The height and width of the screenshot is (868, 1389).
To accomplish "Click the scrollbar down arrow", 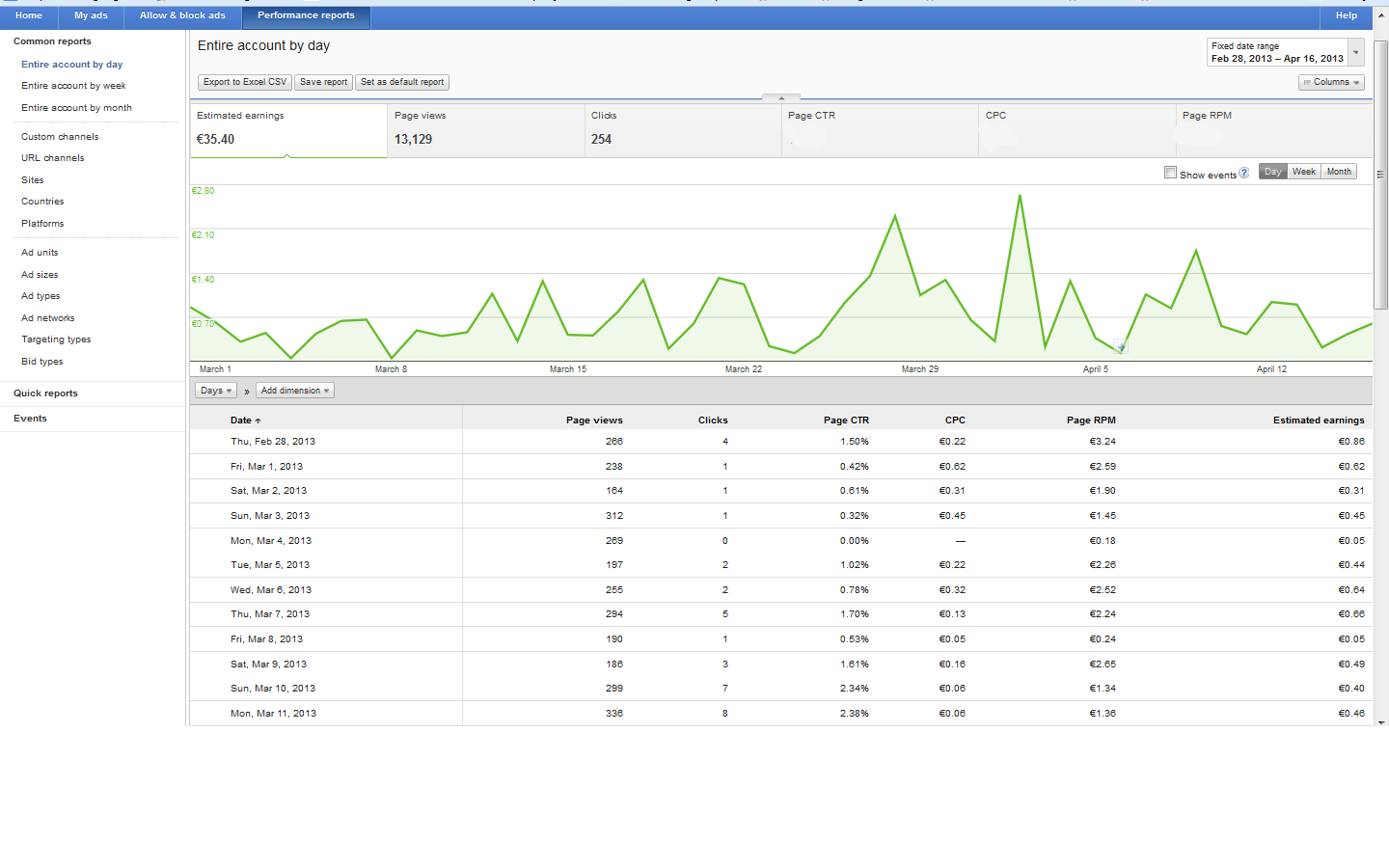I will [1381, 721].
